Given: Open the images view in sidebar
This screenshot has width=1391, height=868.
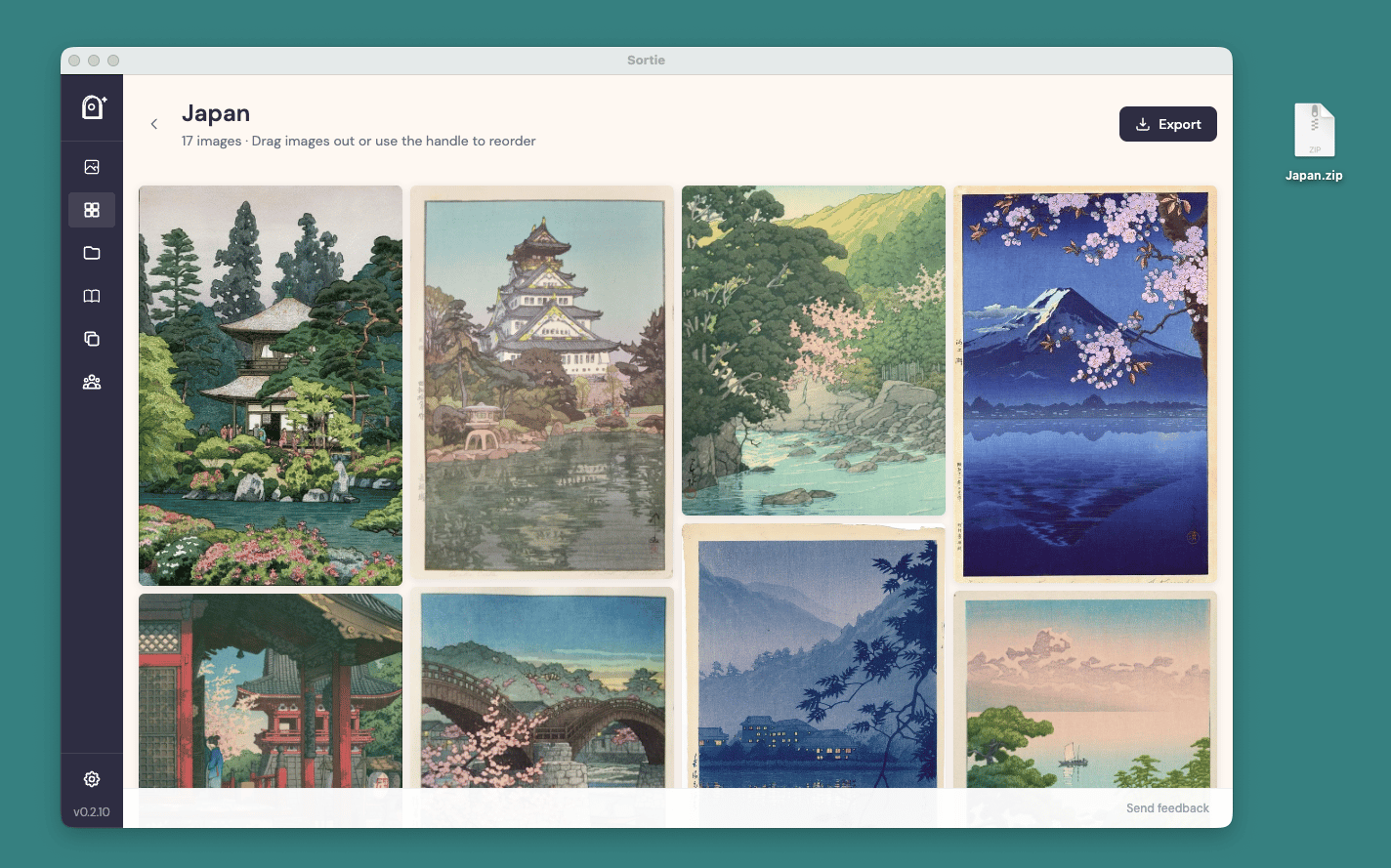Looking at the screenshot, I should tap(92, 167).
